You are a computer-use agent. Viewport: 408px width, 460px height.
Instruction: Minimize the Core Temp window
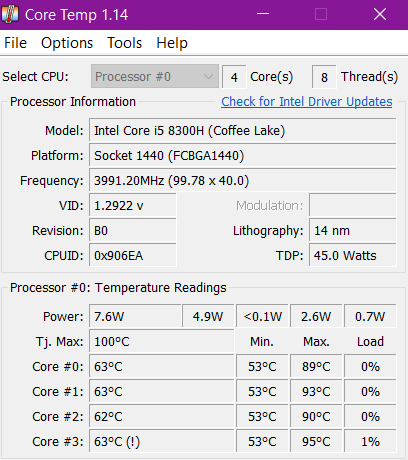263,14
